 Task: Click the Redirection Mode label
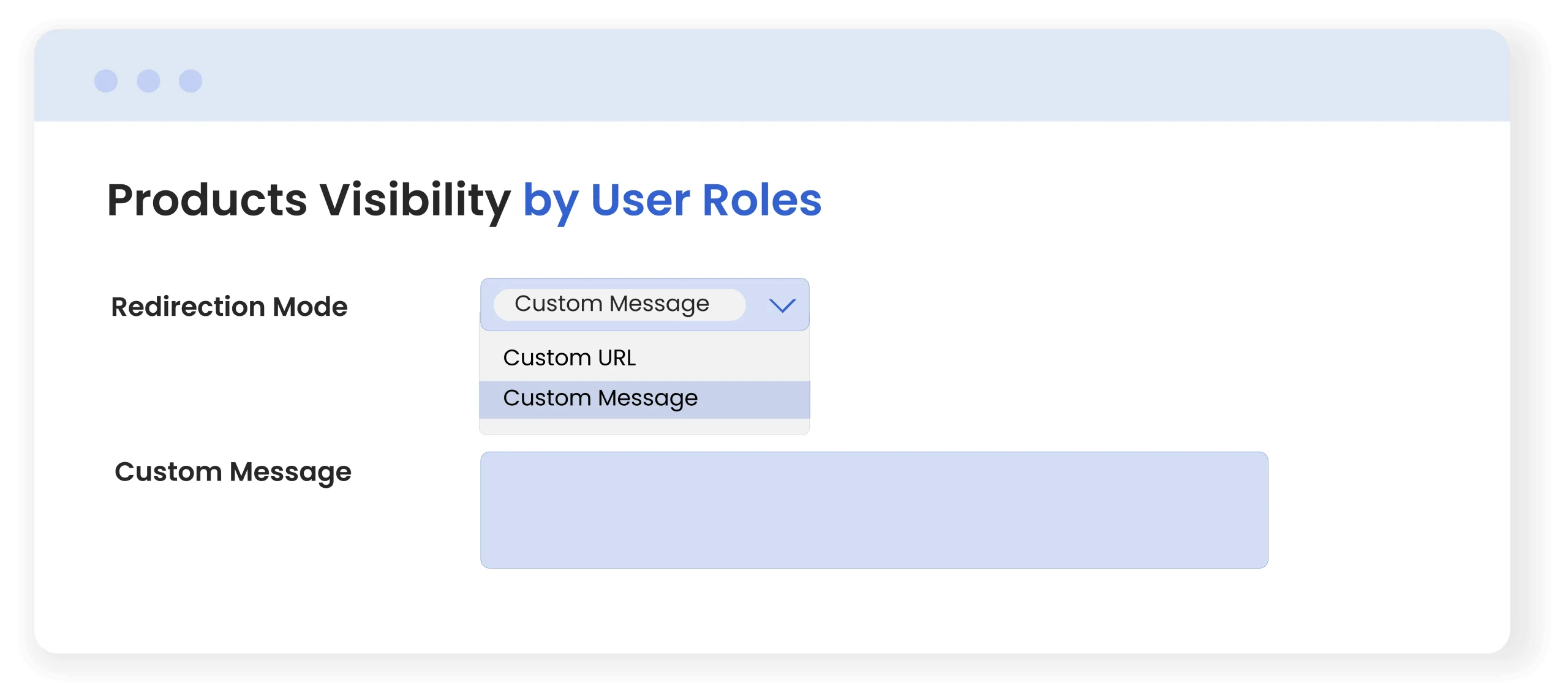pyautogui.click(x=229, y=307)
